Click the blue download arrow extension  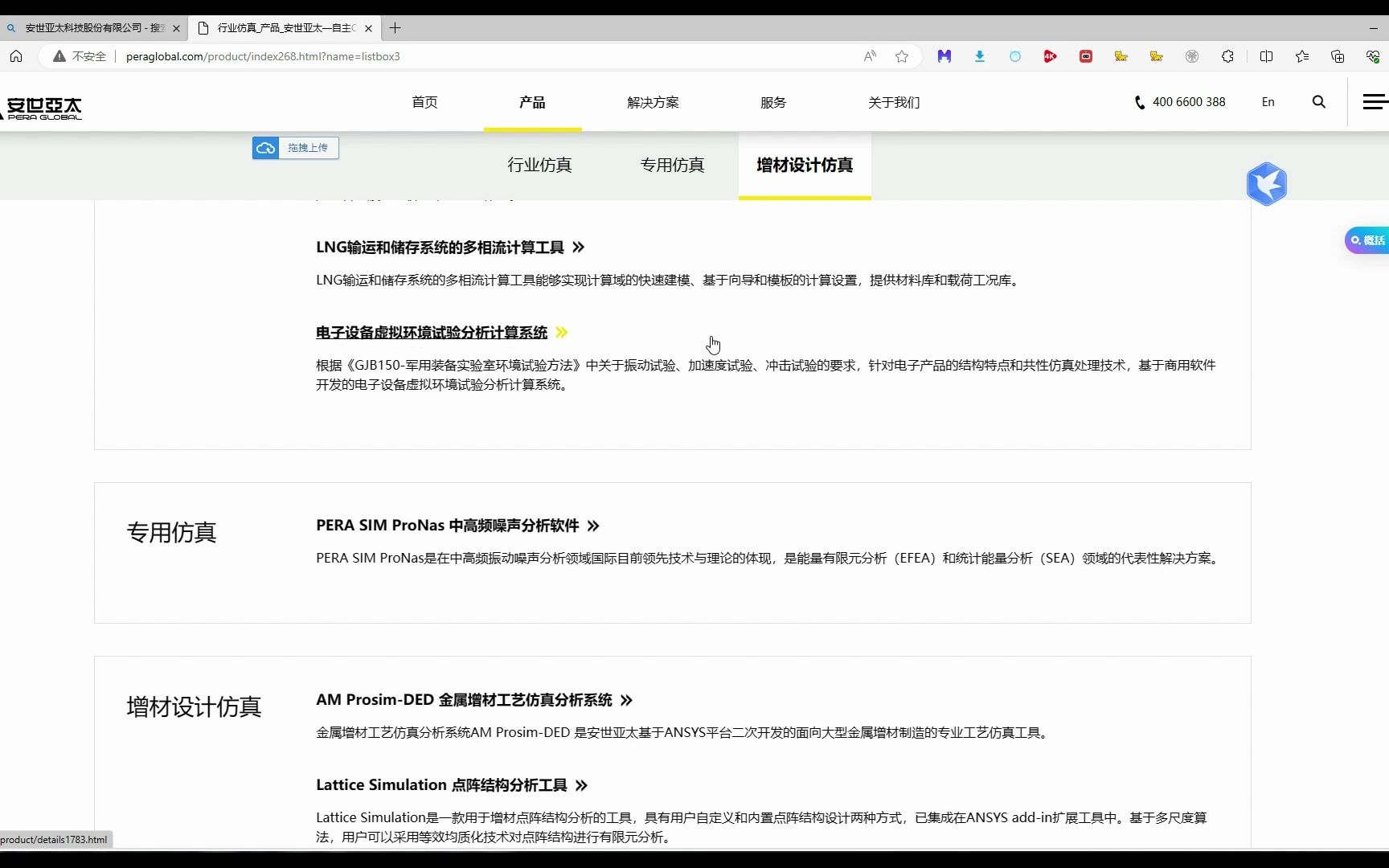tap(980, 56)
